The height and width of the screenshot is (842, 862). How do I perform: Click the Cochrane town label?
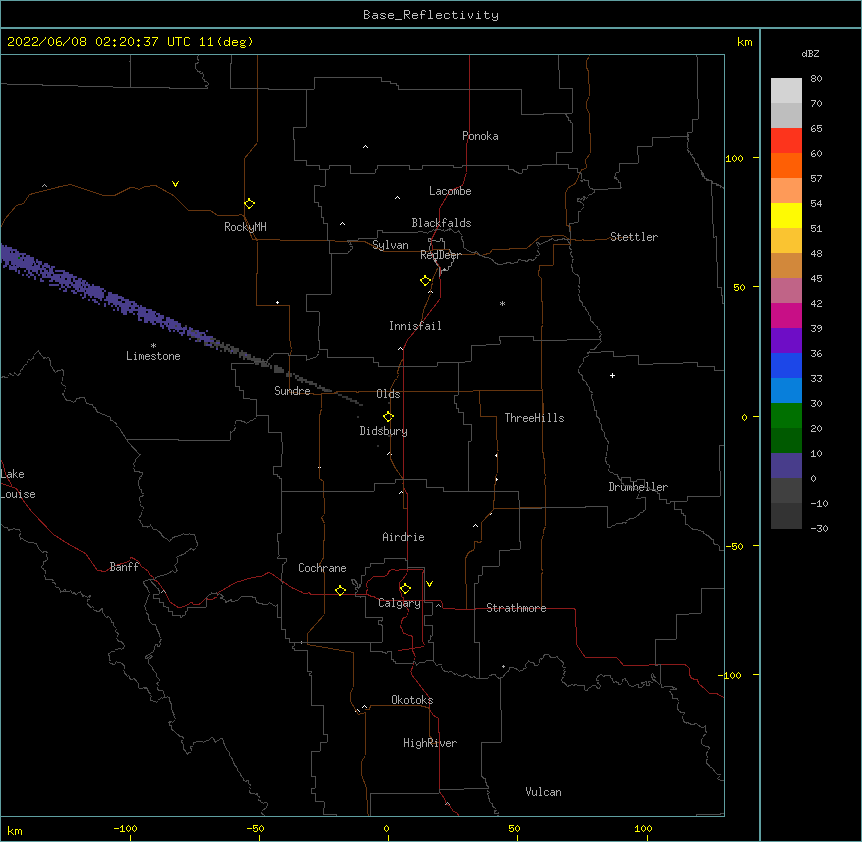tap(322, 568)
